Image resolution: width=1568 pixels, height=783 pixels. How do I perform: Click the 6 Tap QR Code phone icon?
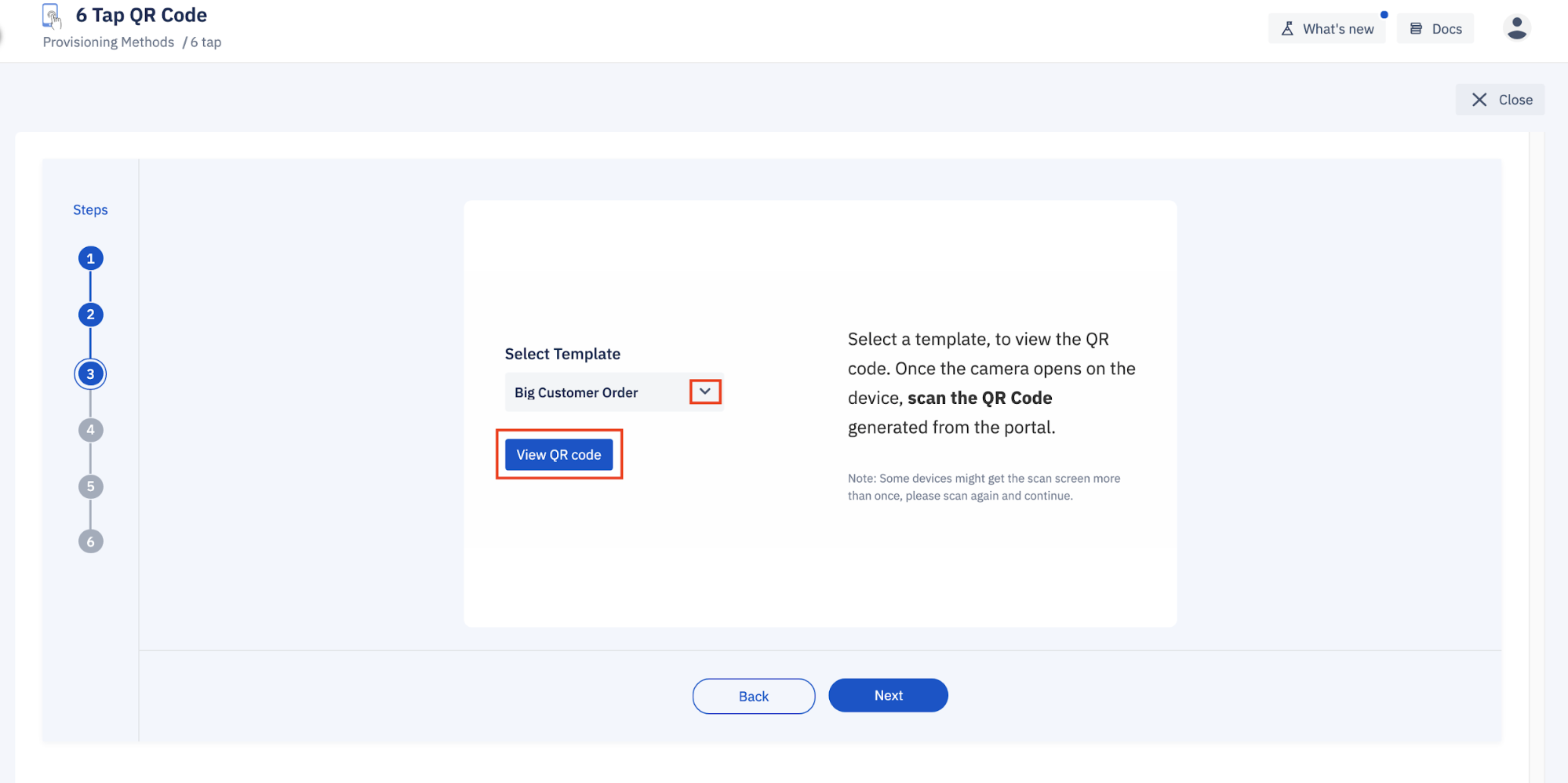pos(51,16)
